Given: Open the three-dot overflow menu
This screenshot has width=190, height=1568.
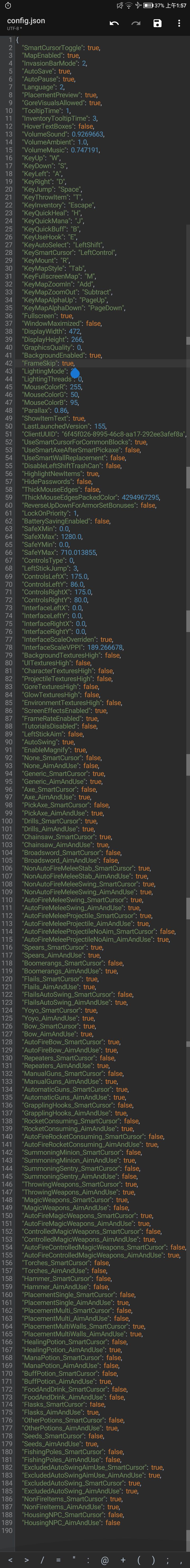Looking at the screenshot, I should [179, 23].
